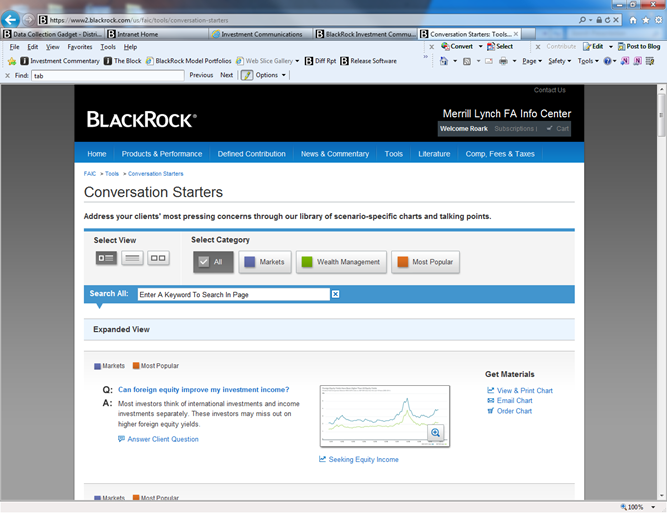Close the Find bar with X

click(7, 76)
